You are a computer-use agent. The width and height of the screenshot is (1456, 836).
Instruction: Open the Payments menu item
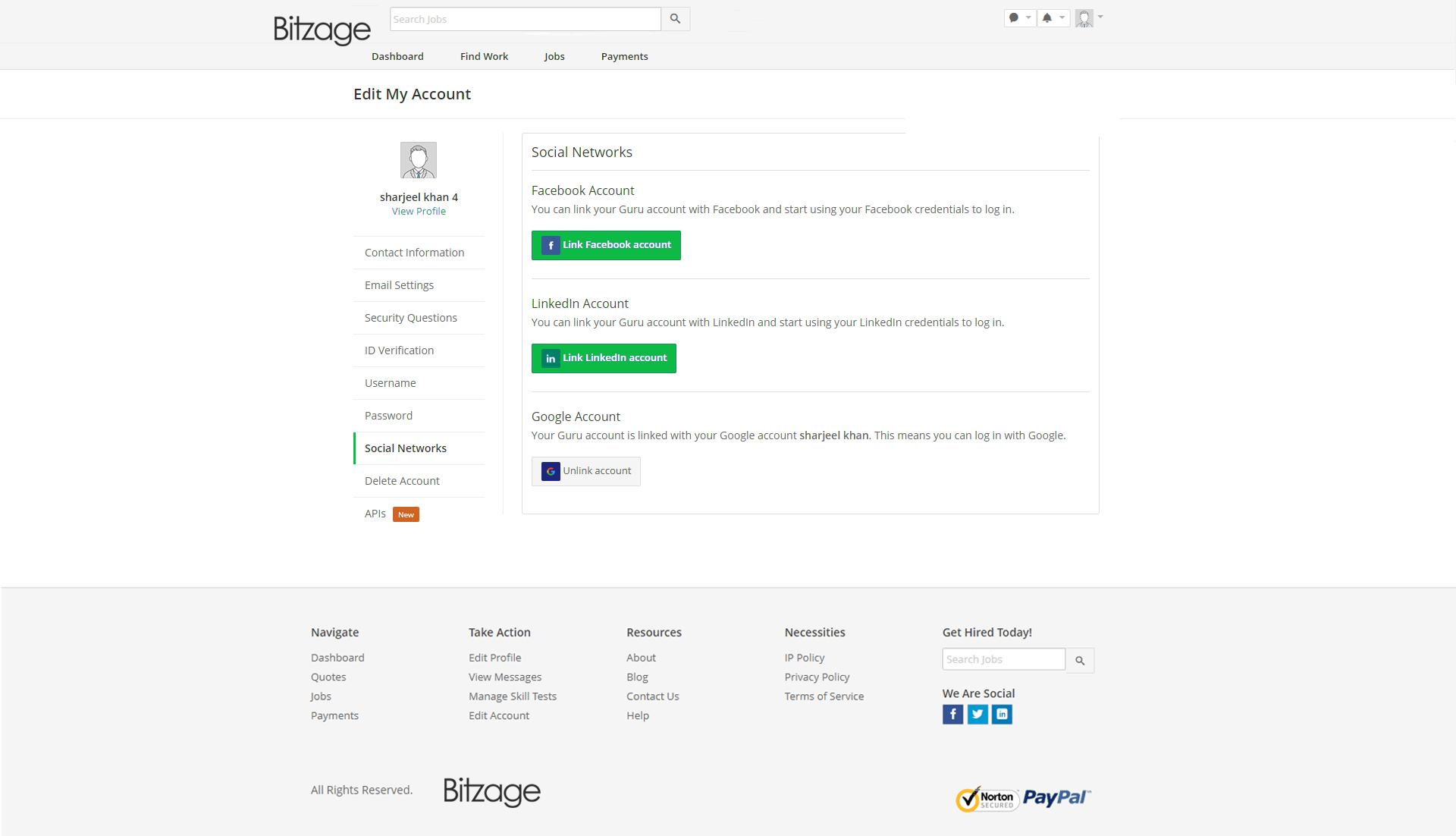pyautogui.click(x=624, y=56)
